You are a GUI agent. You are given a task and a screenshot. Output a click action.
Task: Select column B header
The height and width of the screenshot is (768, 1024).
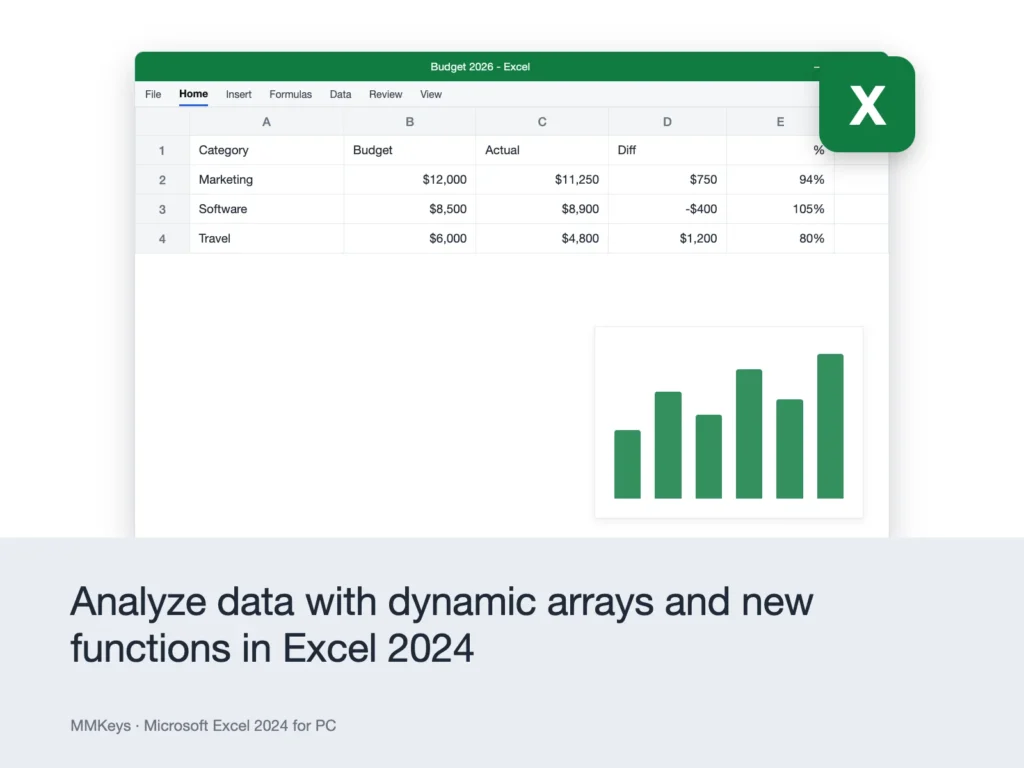tap(409, 121)
